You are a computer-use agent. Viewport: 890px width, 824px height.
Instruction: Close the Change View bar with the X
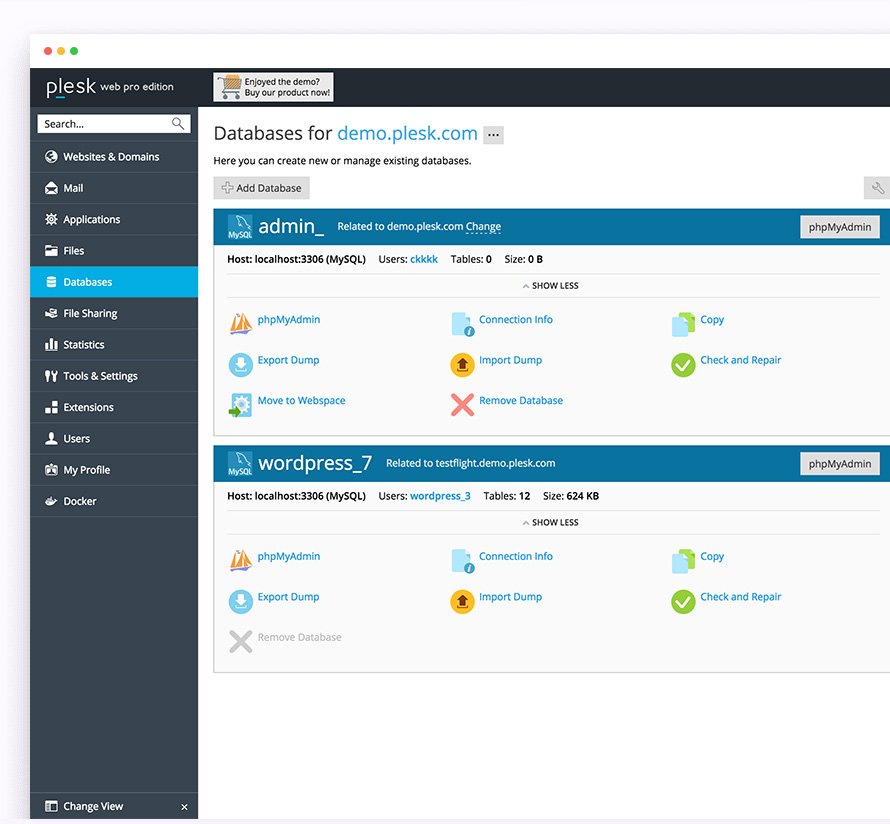click(x=184, y=807)
